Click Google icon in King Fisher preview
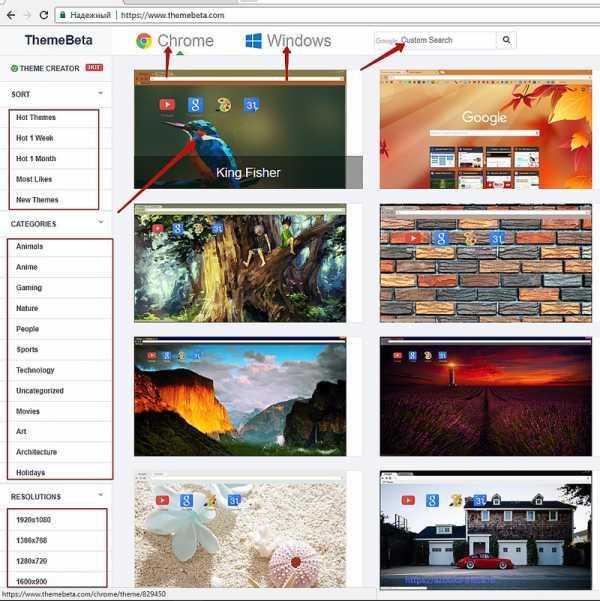Viewport: 600px width, 601px height. click(195, 105)
